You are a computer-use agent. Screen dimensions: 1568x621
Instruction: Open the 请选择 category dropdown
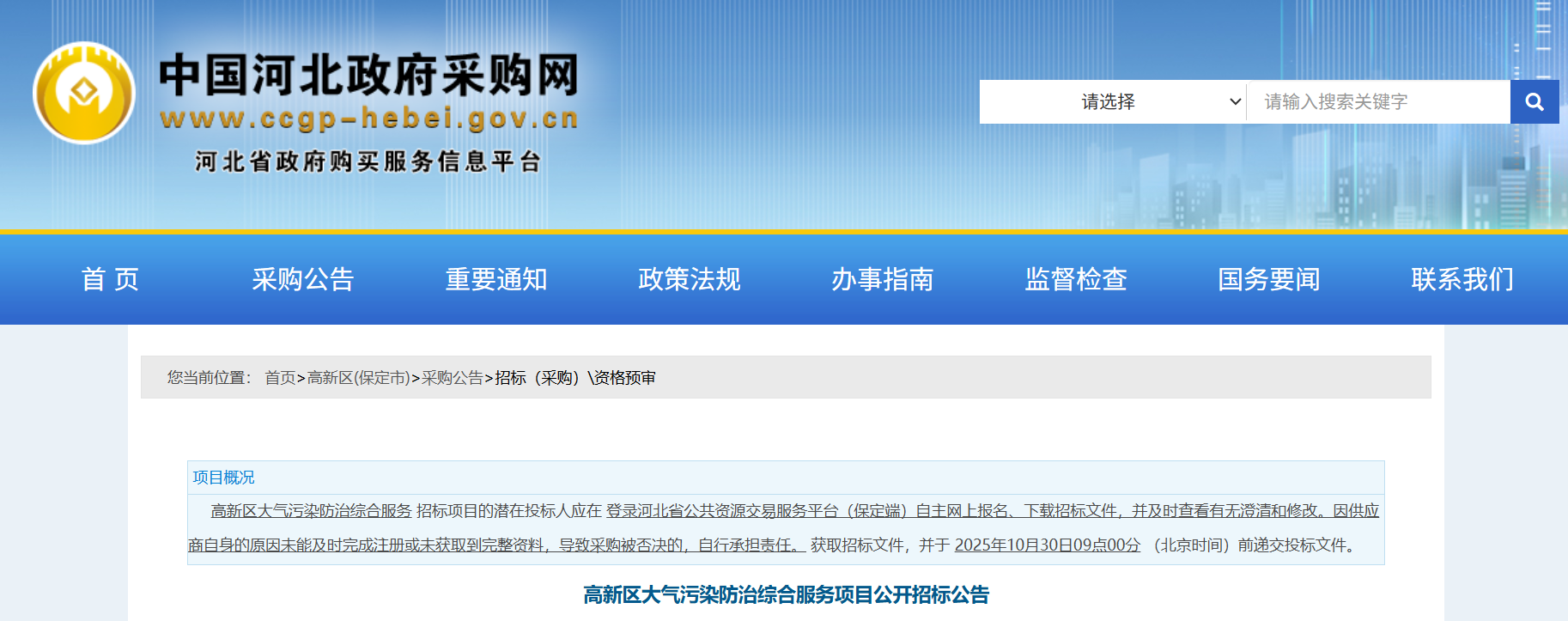(1113, 102)
